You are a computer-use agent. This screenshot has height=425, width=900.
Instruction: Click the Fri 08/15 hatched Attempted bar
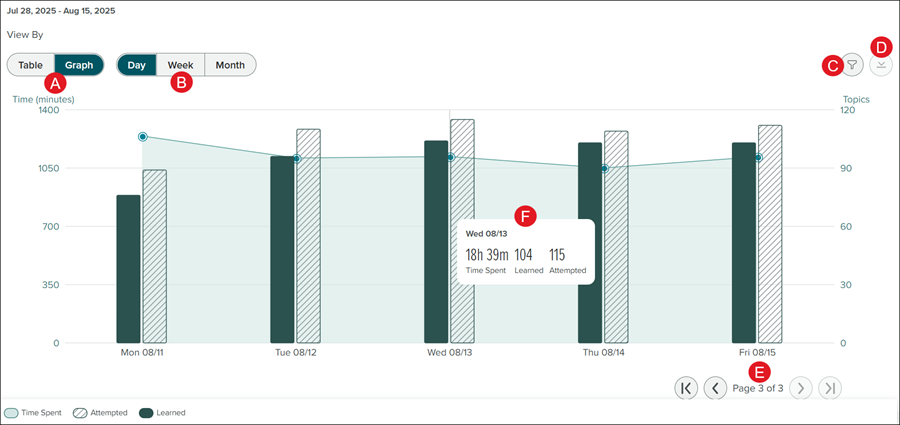click(770, 234)
